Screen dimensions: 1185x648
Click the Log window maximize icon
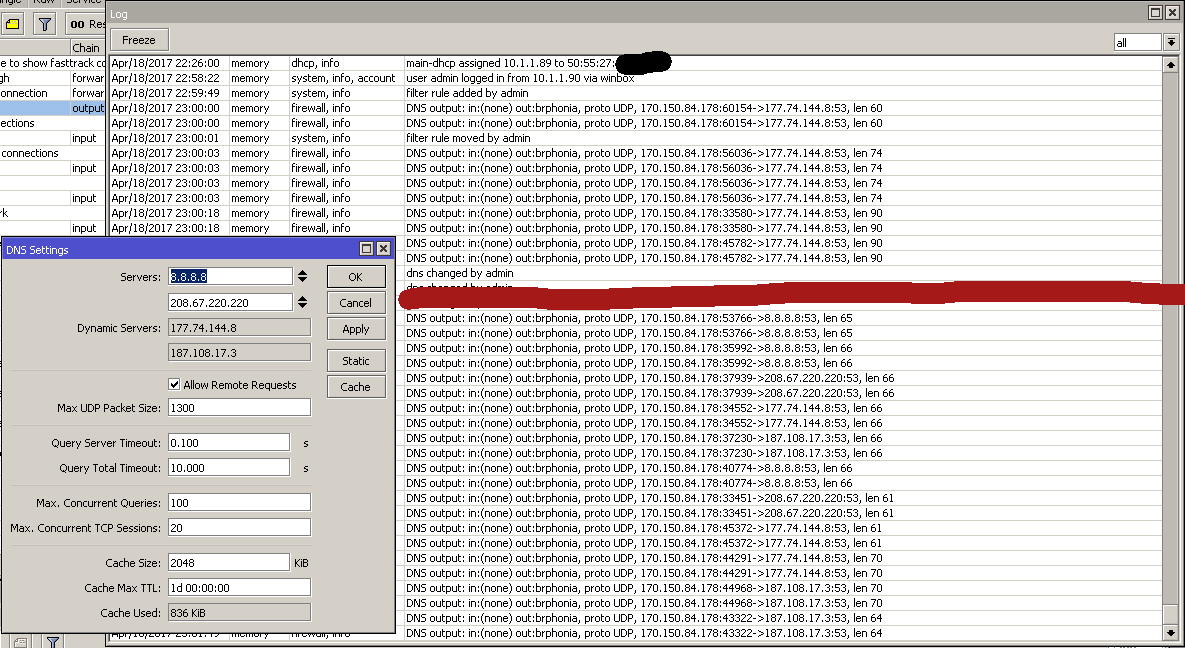click(x=1156, y=13)
